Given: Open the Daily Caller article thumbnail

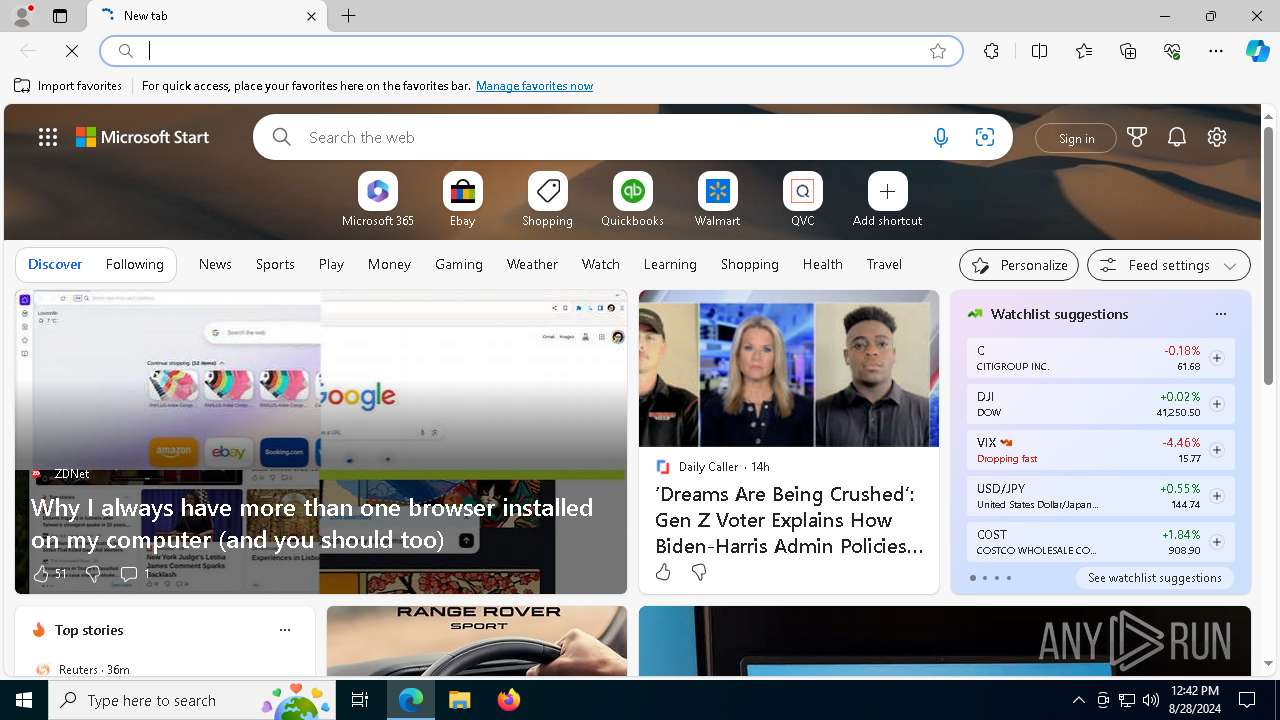Looking at the screenshot, I should click(789, 368).
